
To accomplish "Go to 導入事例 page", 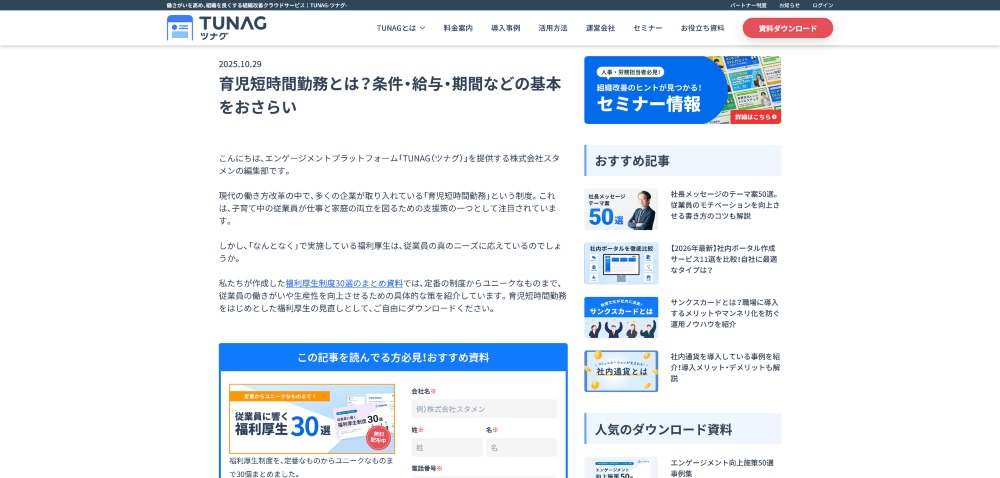I will [x=506, y=28].
